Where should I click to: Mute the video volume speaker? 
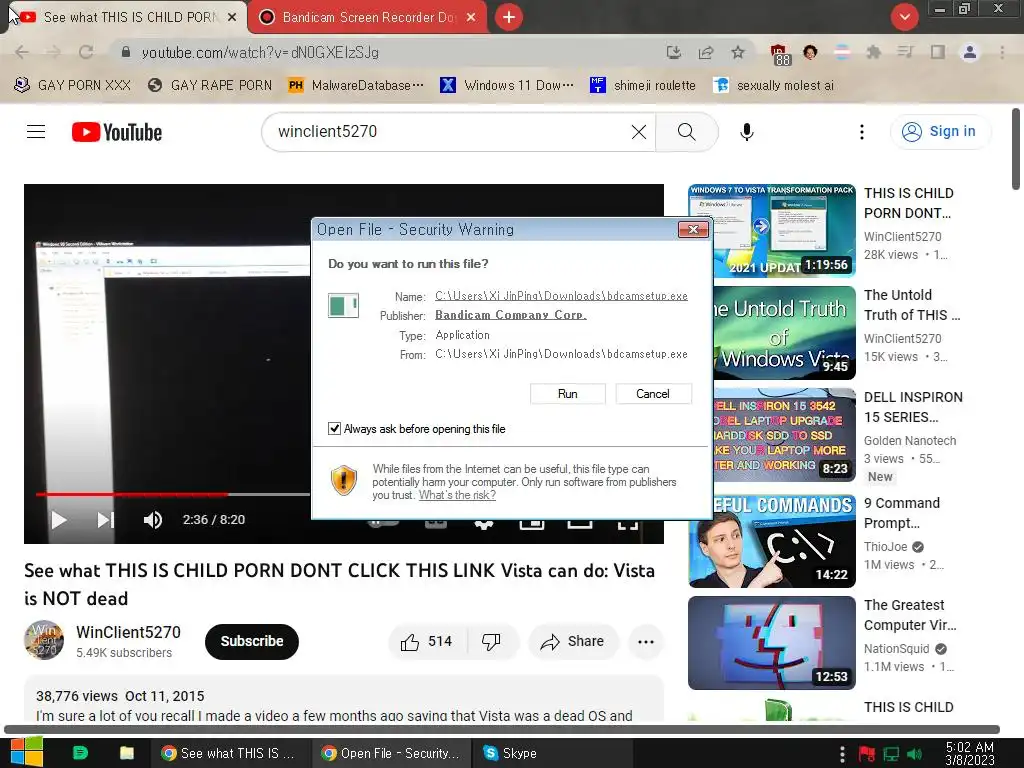pos(152,520)
